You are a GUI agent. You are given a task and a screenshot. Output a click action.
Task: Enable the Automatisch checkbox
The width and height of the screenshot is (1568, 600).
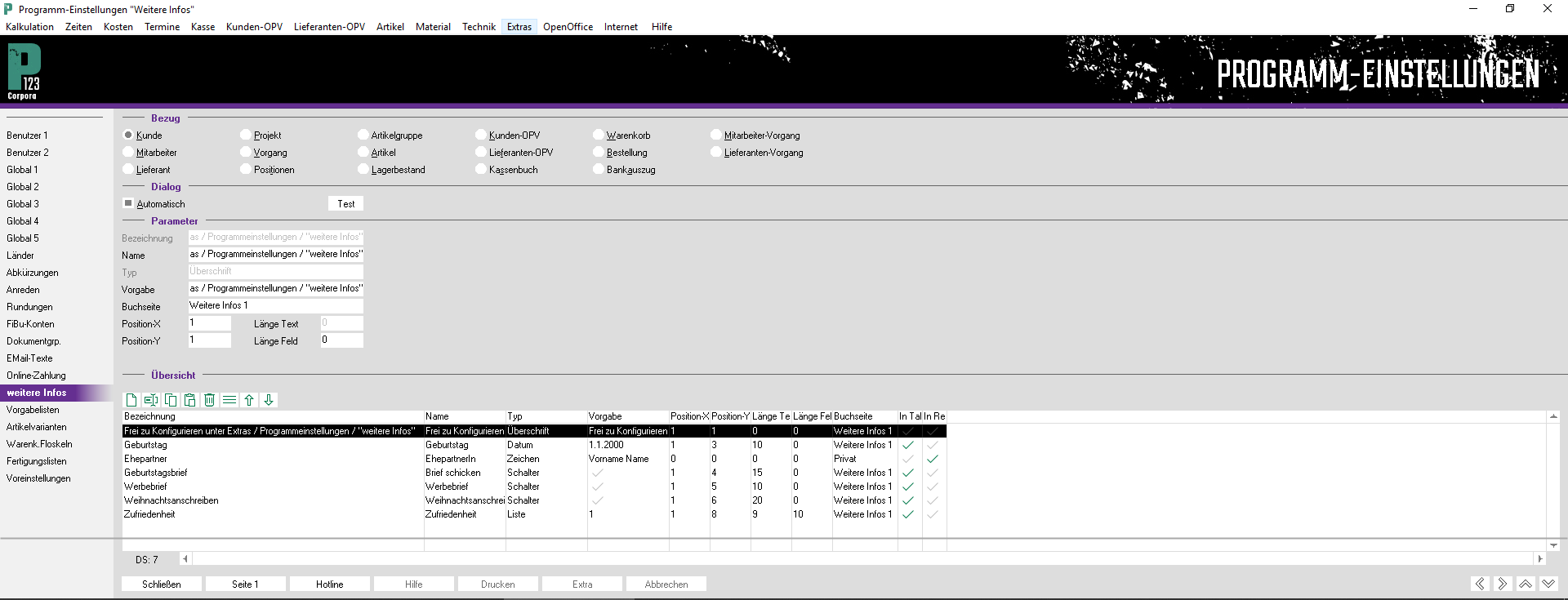tap(128, 203)
